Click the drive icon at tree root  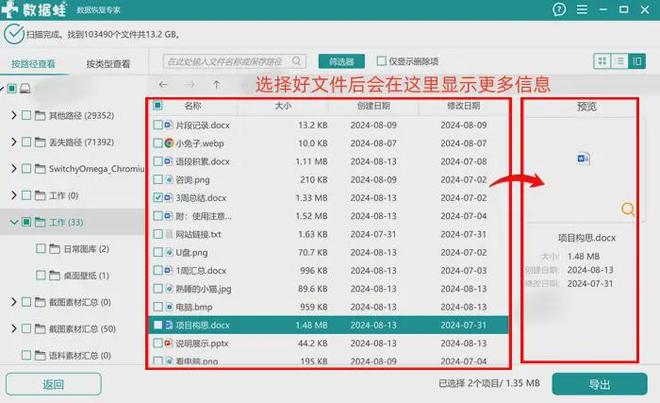[25, 88]
